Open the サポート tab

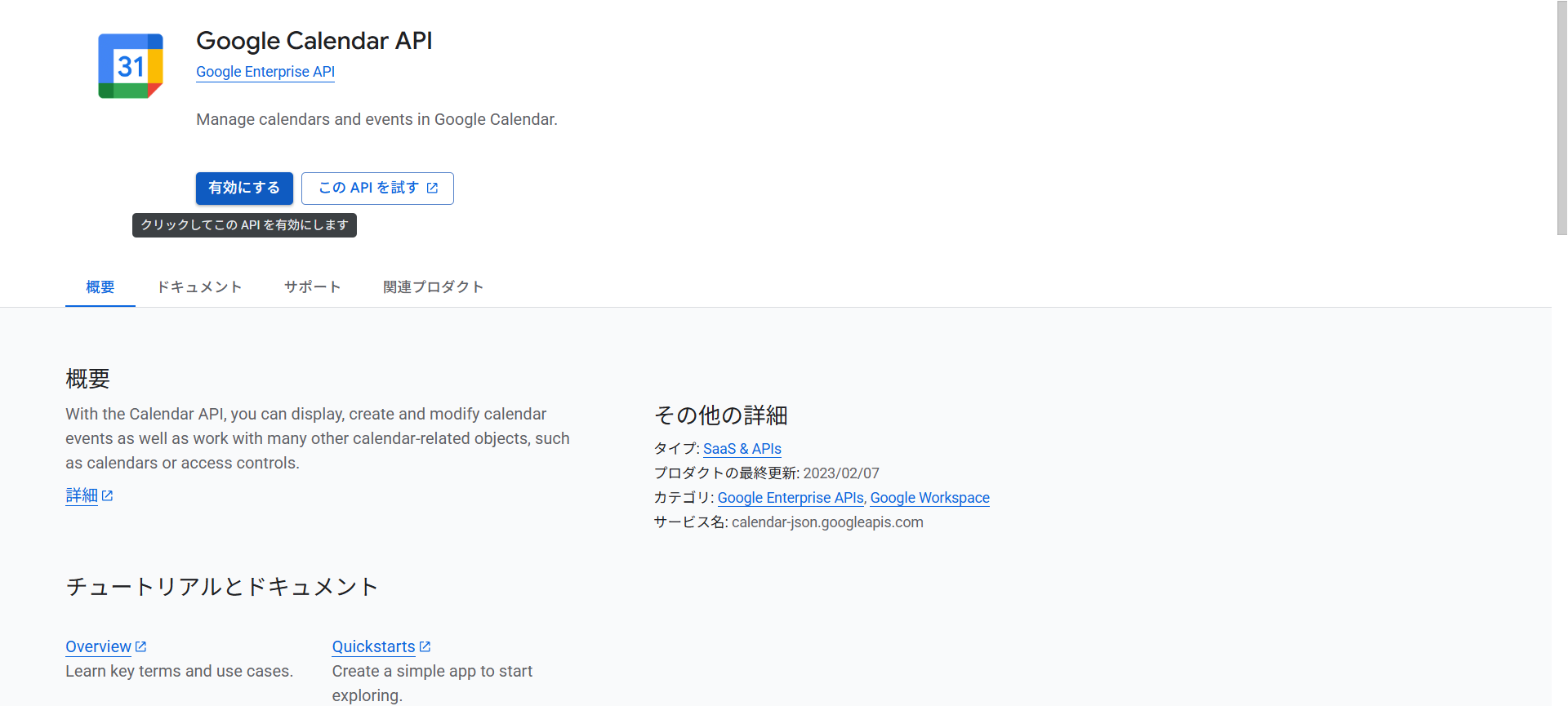(x=312, y=287)
